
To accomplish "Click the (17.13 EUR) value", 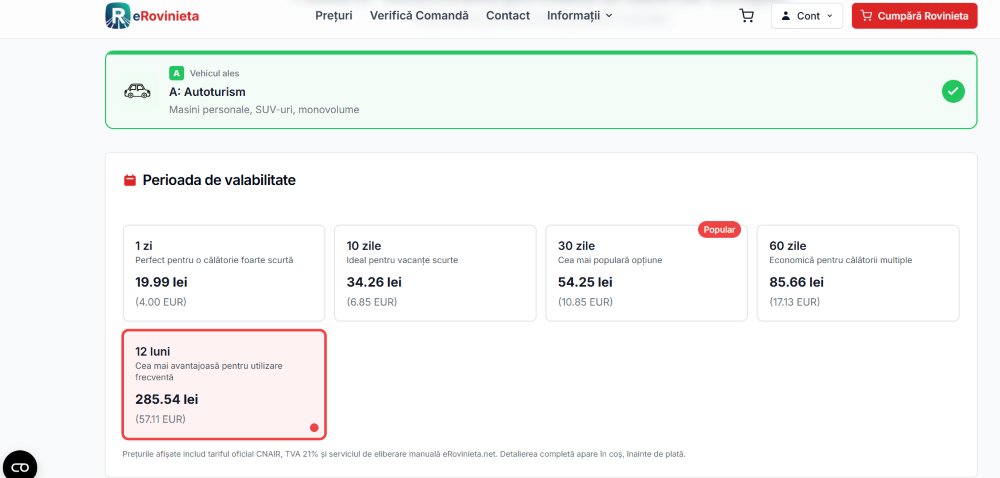I will 795,302.
